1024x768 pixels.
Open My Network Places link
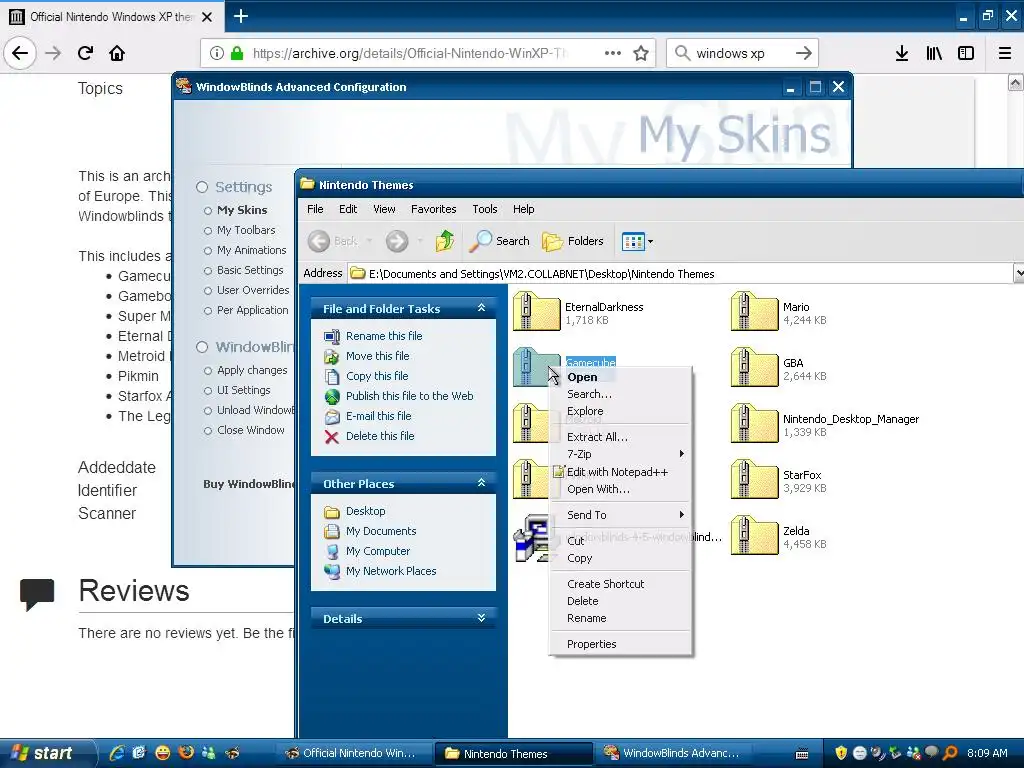pos(391,571)
